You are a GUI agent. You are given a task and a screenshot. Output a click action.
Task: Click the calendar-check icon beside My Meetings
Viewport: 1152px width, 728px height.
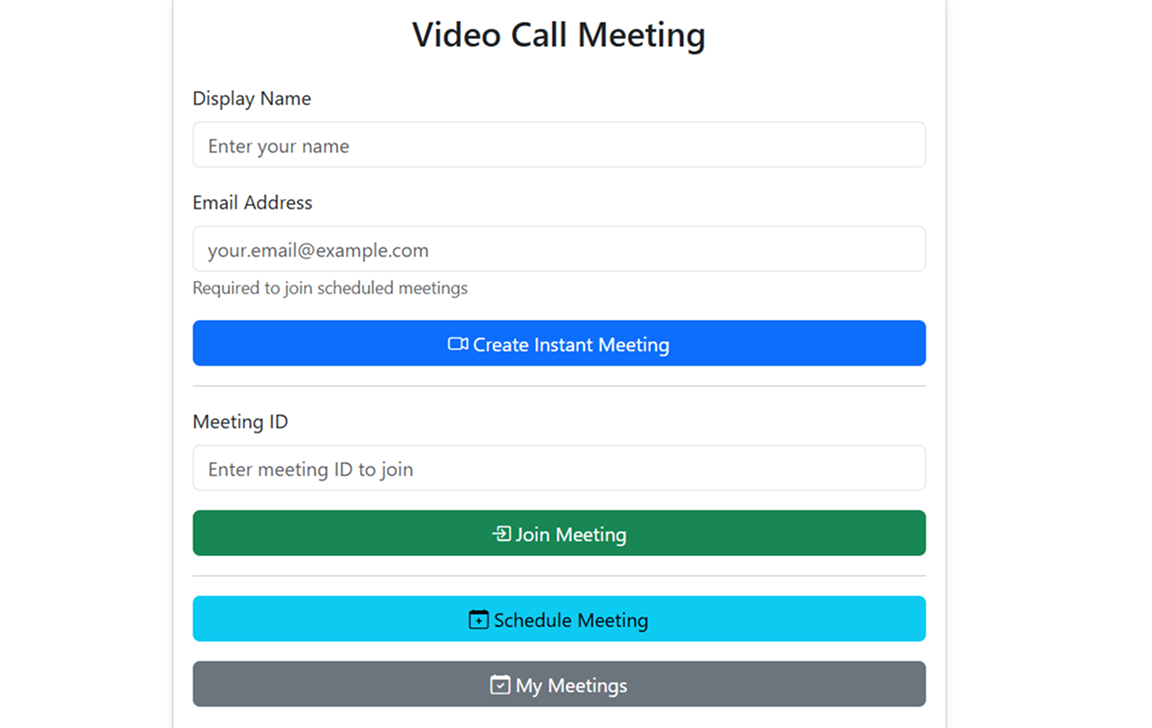pyautogui.click(x=500, y=685)
